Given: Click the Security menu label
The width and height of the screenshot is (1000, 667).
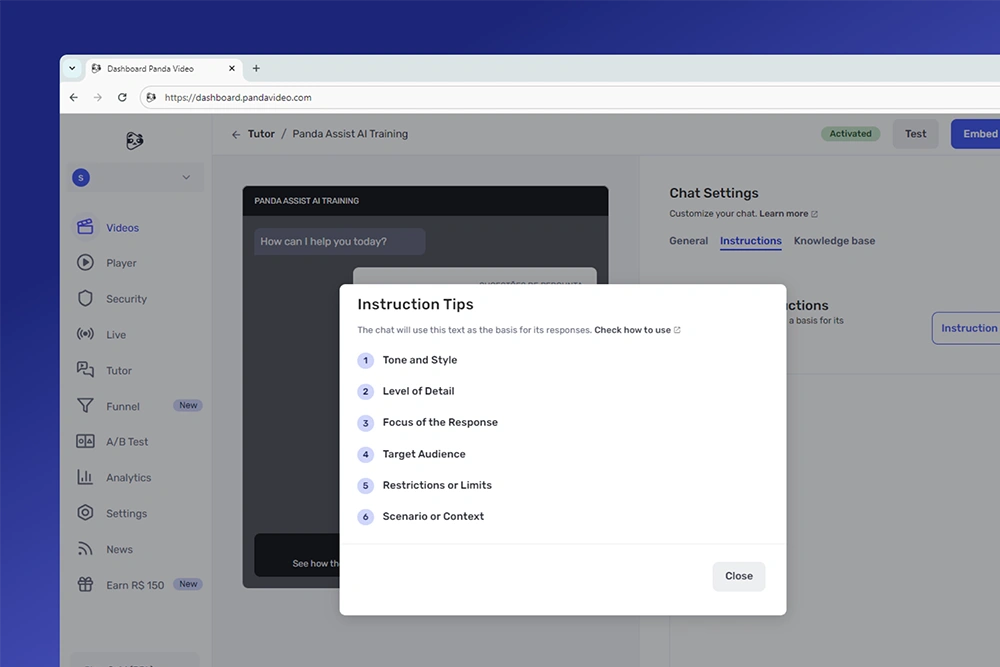Looking at the screenshot, I should [126, 299].
